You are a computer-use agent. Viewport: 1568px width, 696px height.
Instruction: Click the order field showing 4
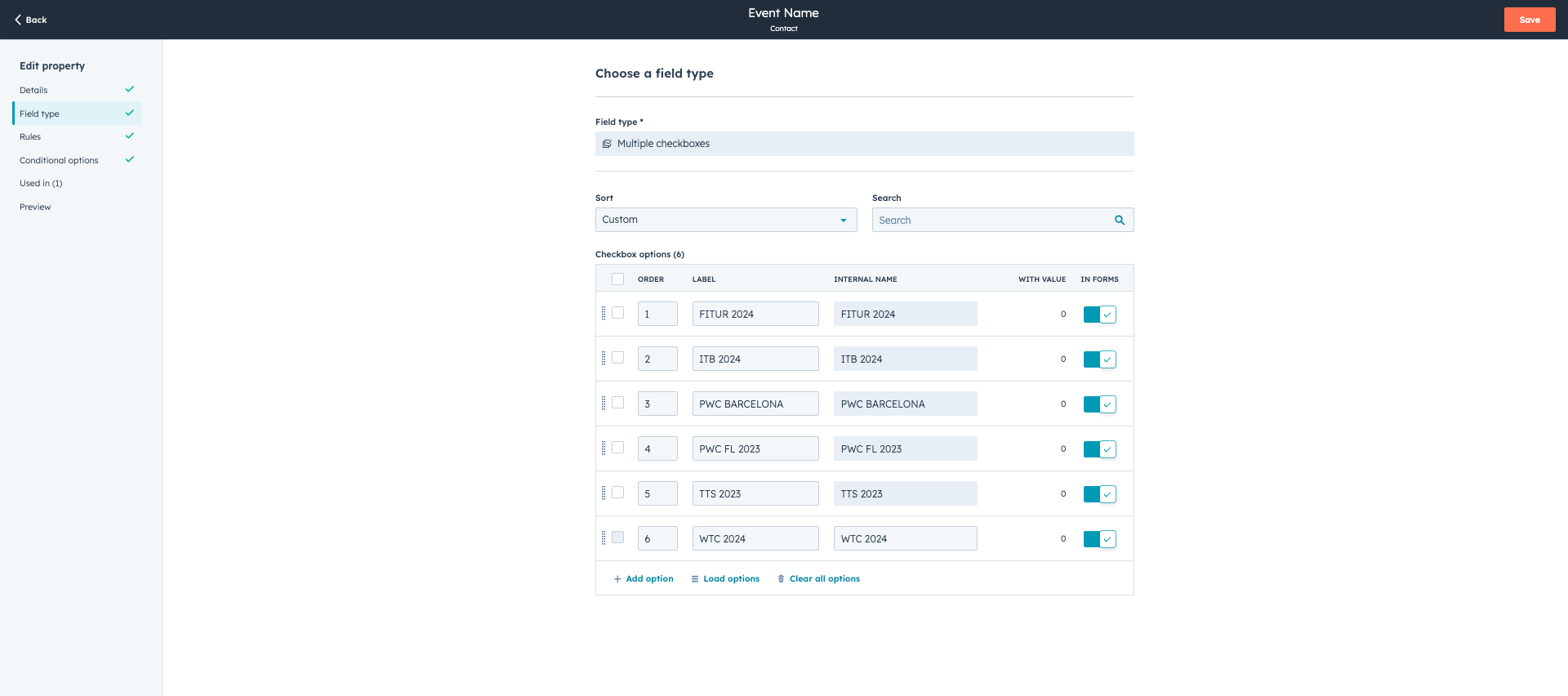click(x=657, y=448)
